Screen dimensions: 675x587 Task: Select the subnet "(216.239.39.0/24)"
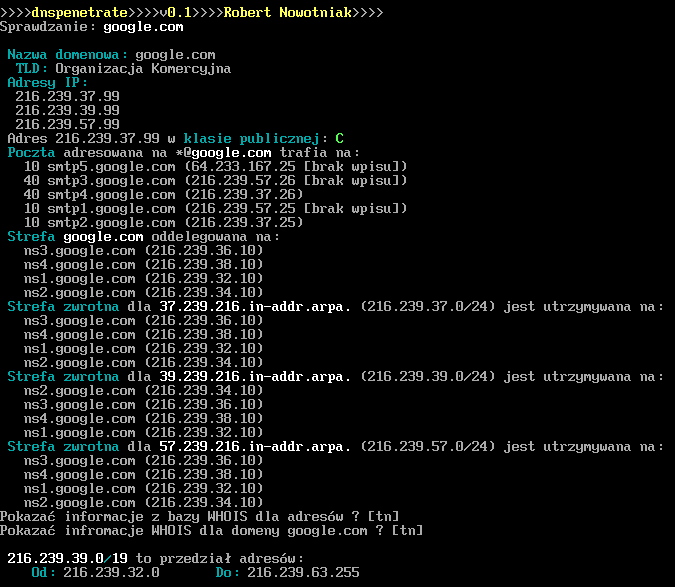(x=427, y=377)
